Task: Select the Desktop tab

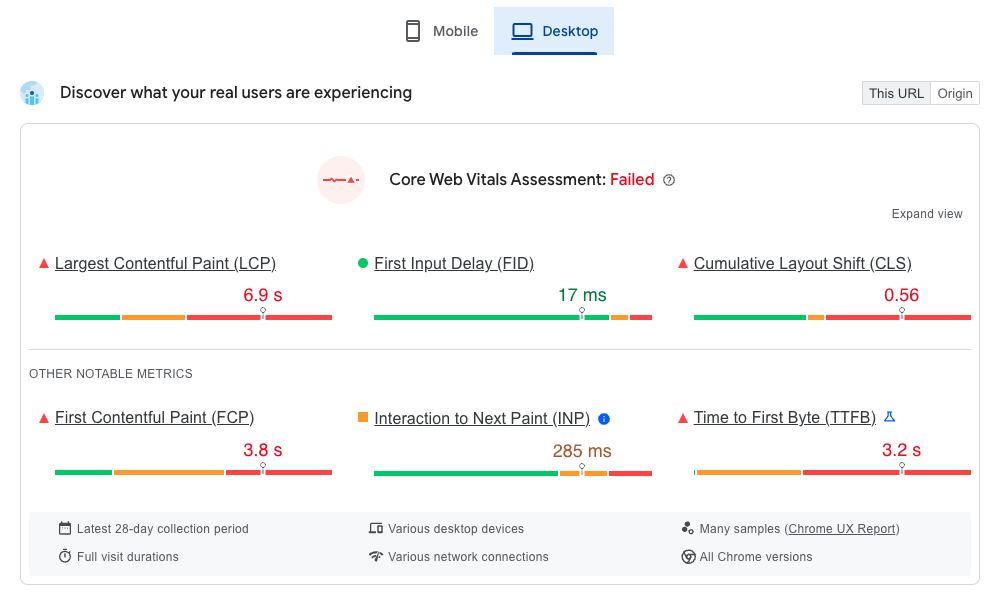Action: [x=554, y=31]
